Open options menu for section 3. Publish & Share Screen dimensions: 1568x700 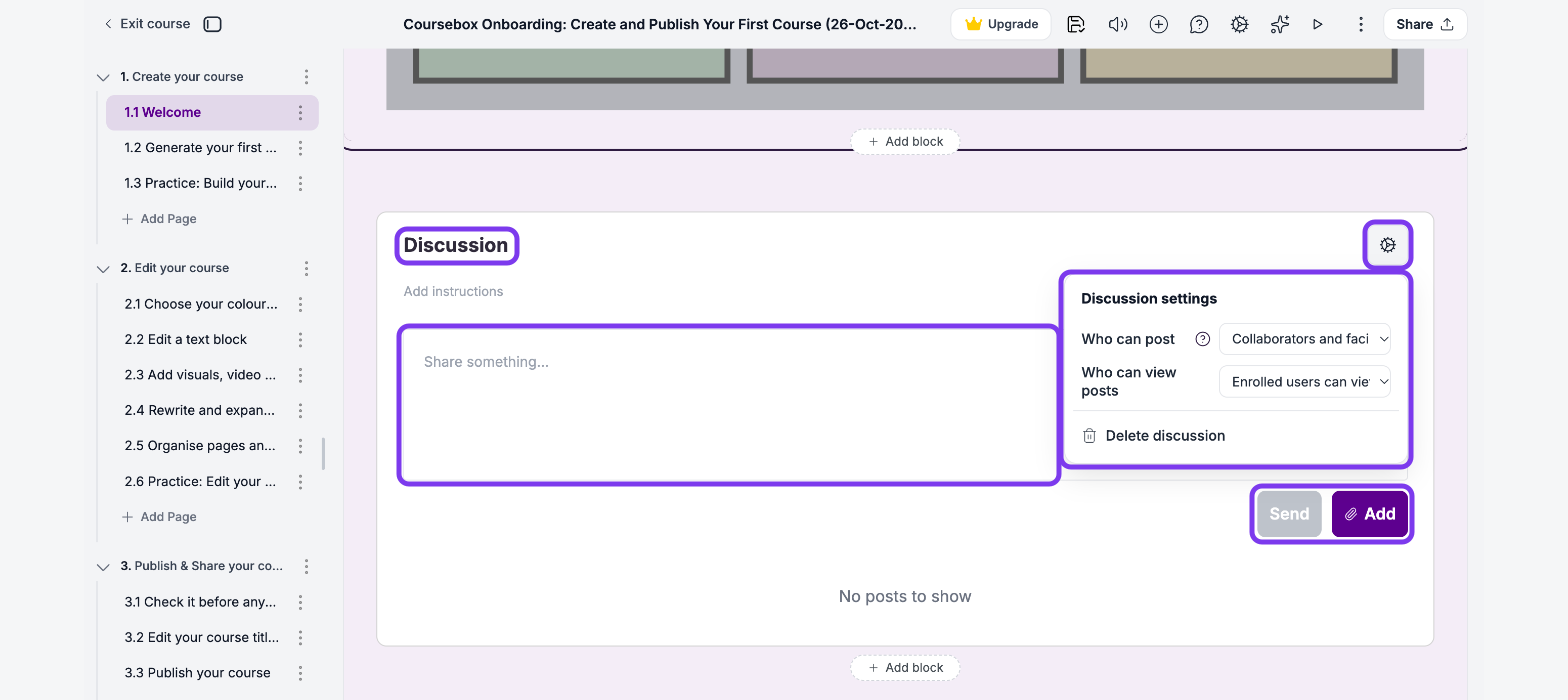coord(306,566)
